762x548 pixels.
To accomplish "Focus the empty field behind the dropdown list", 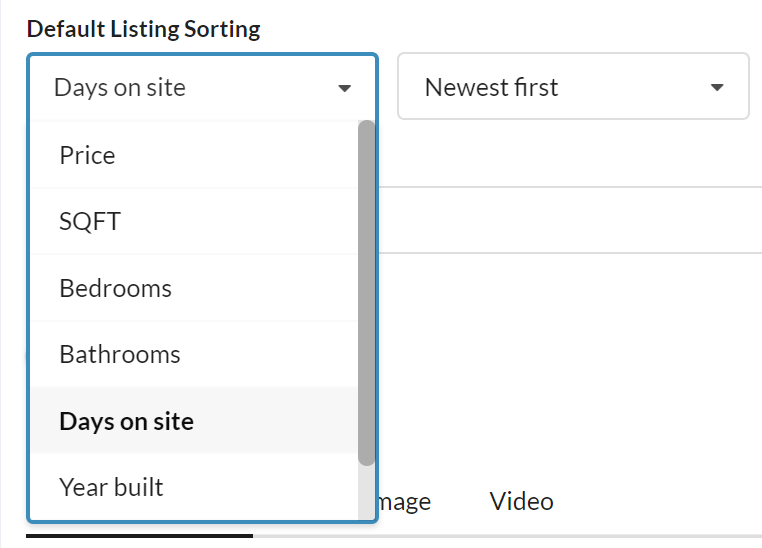I will pos(570,220).
